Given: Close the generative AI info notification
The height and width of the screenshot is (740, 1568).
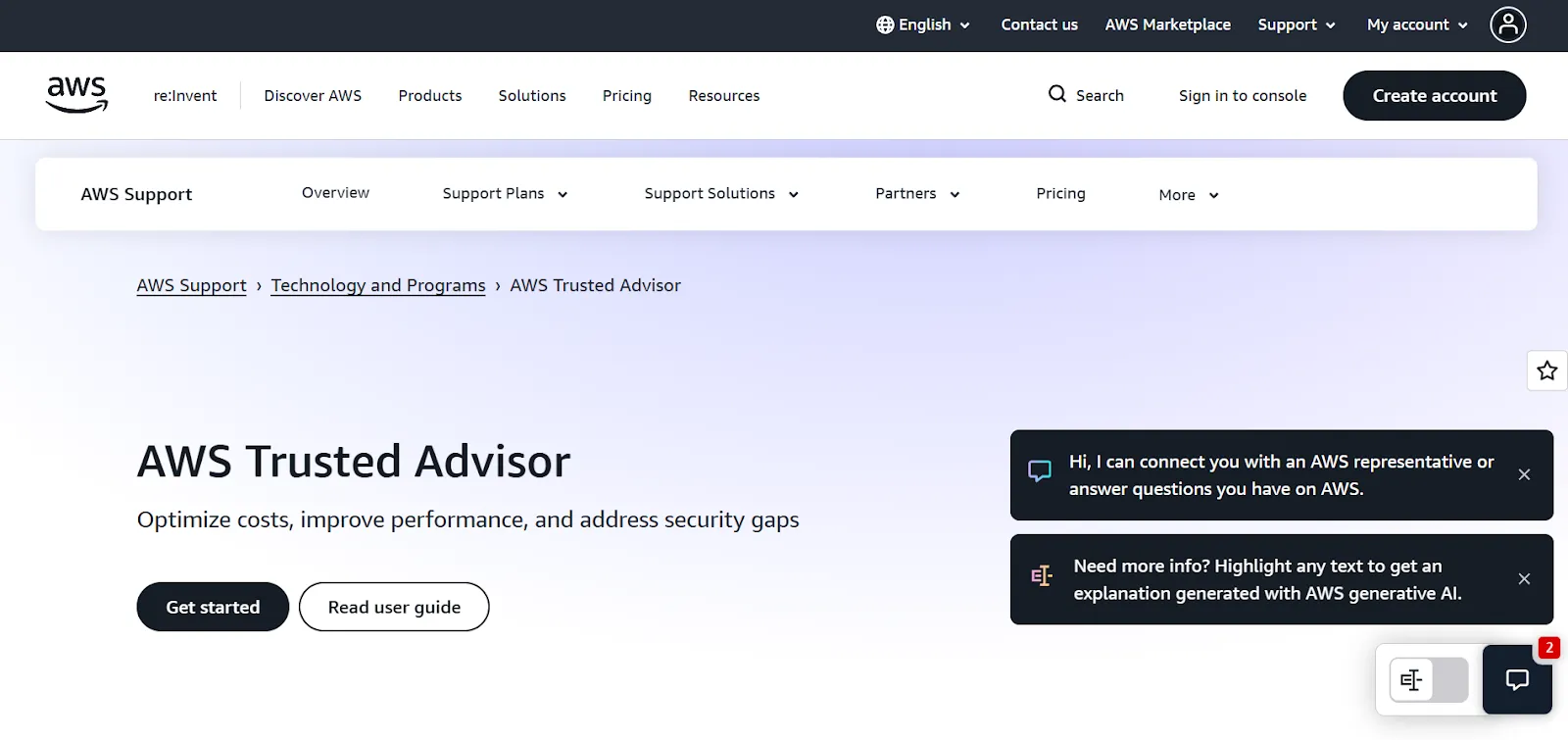Looking at the screenshot, I should point(1524,579).
